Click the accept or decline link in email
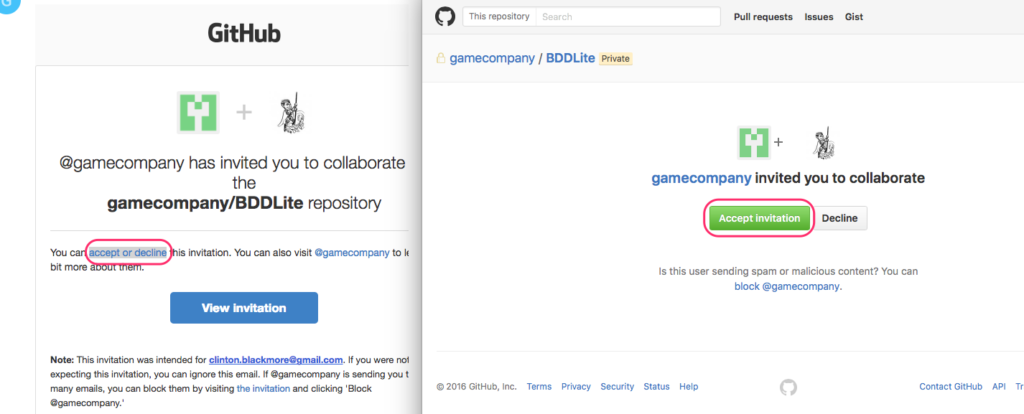Image resolution: width=1024 pixels, height=414 pixels. pyautogui.click(x=128, y=253)
